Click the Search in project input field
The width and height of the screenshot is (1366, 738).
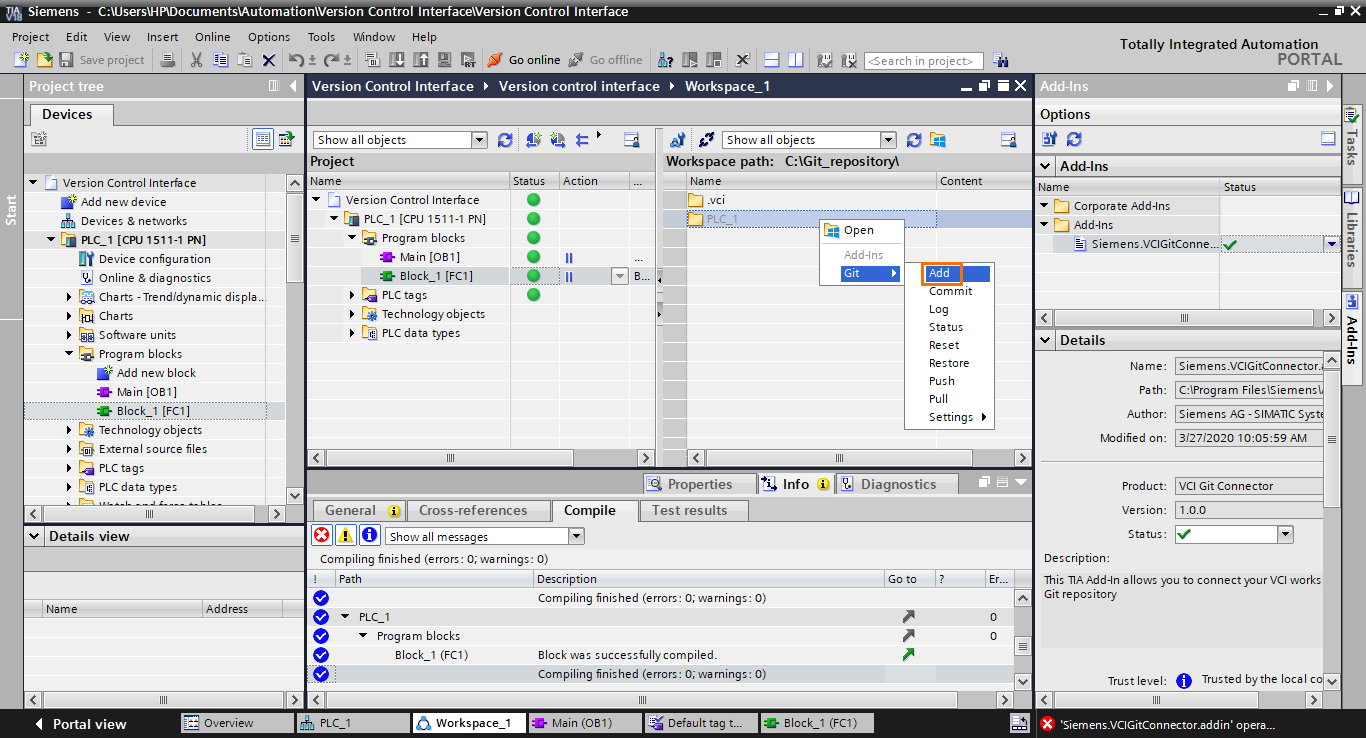923,60
